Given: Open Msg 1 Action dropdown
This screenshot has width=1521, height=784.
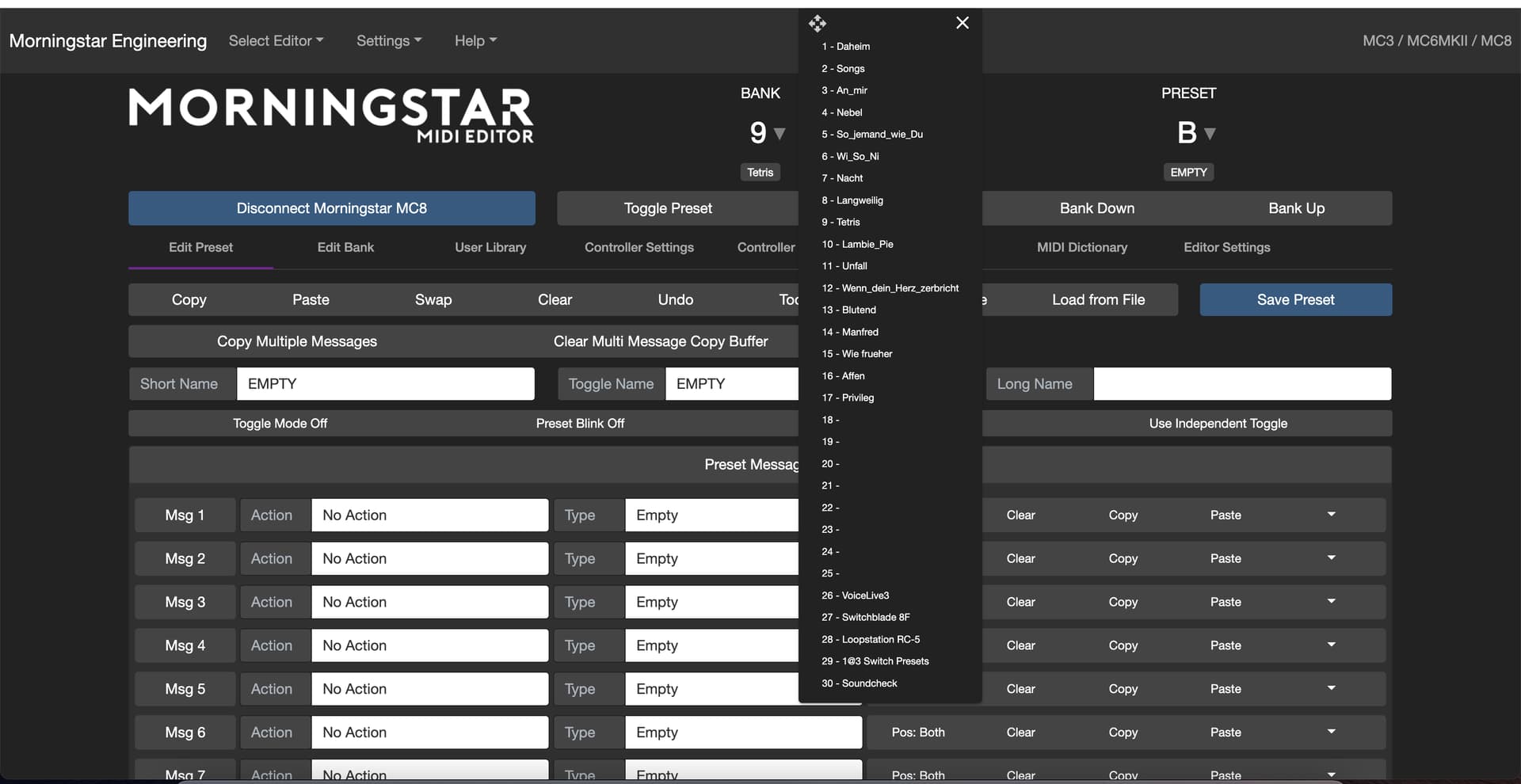Looking at the screenshot, I should tap(430, 515).
